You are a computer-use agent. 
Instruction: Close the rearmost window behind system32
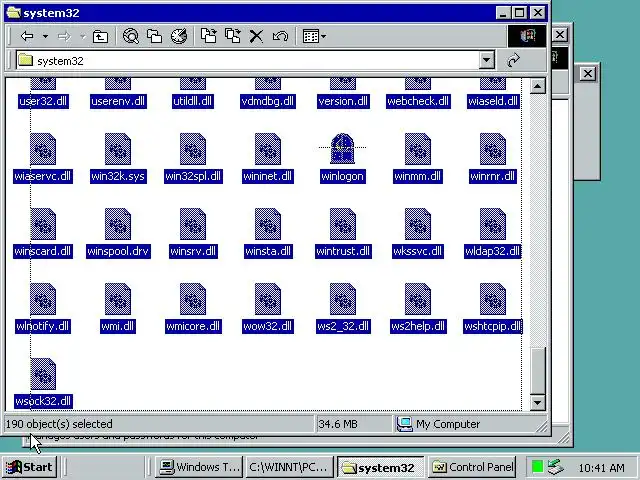click(x=587, y=74)
